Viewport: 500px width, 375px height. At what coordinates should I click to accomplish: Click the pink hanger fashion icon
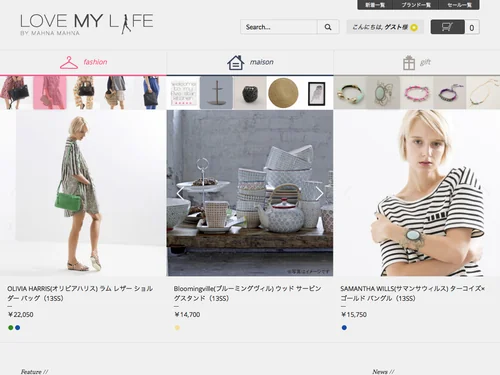pyautogui.click(x=69, y=62)
